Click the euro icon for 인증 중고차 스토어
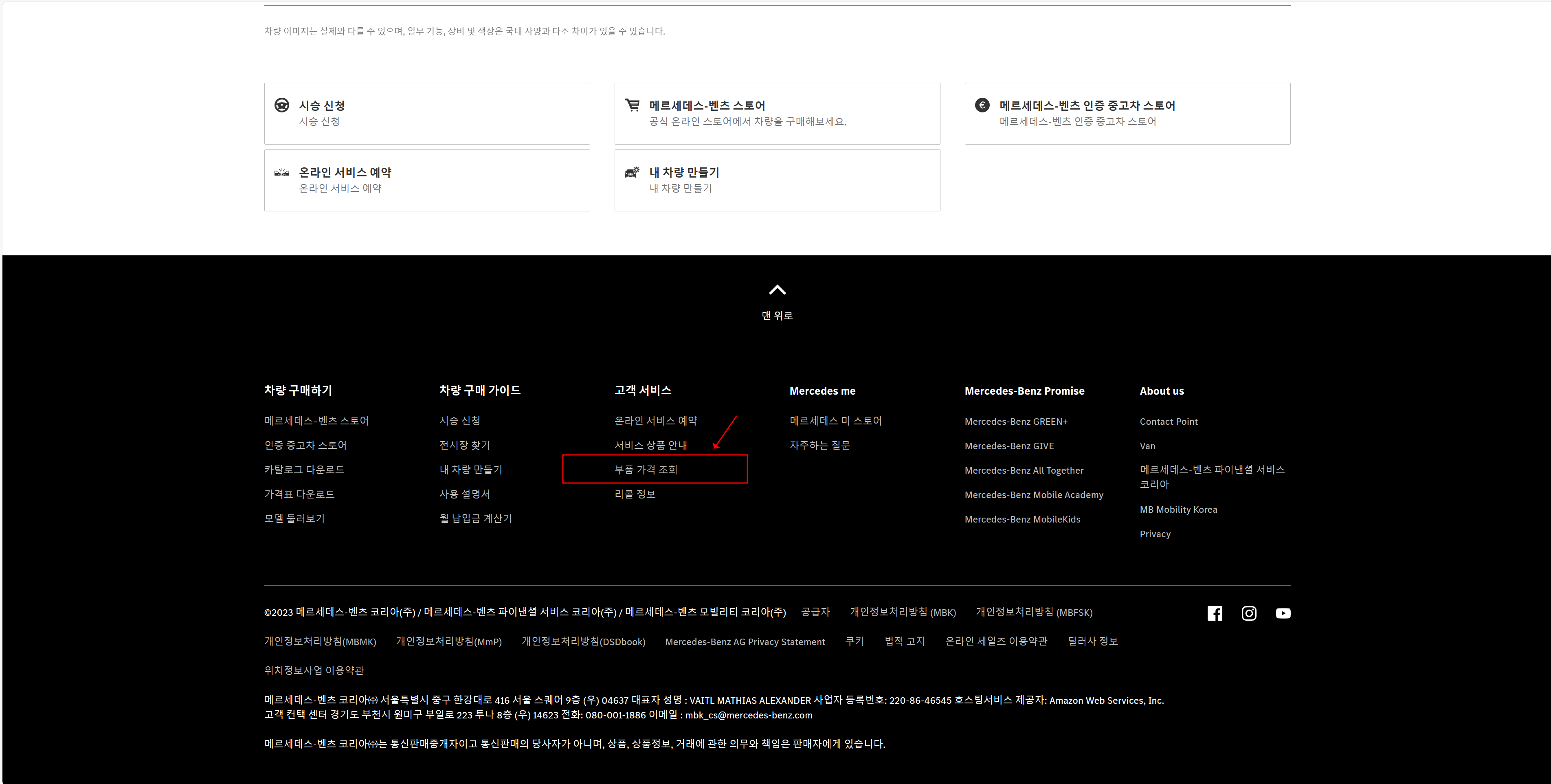 pyautogui.click(x=982, y=105)
